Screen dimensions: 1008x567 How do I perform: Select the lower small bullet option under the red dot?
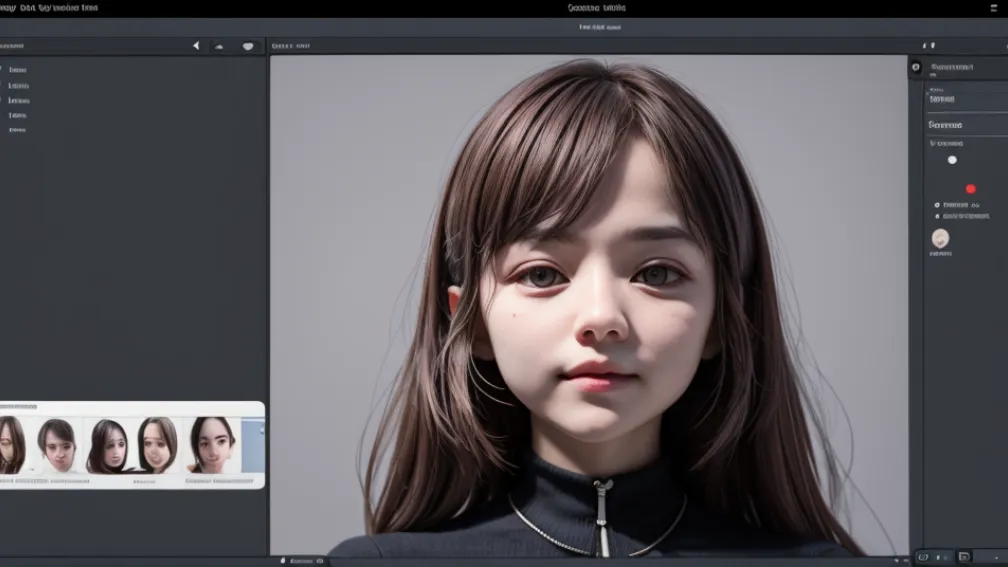[937, 217]
